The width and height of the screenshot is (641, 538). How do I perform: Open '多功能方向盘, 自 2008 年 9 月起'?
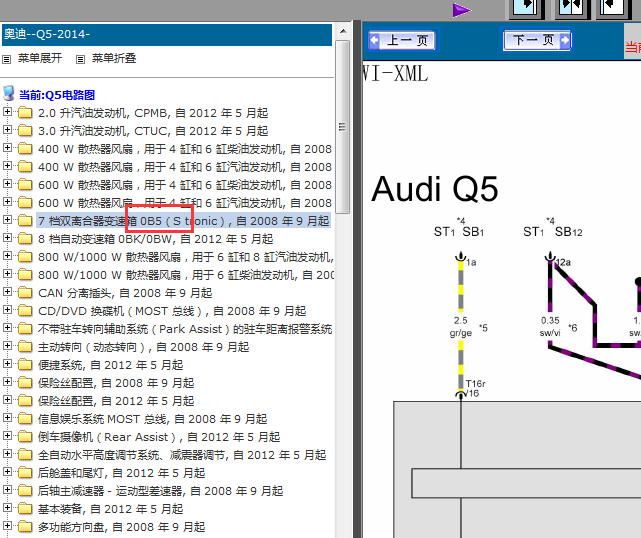pyautogui.click(x=121, y=527)
